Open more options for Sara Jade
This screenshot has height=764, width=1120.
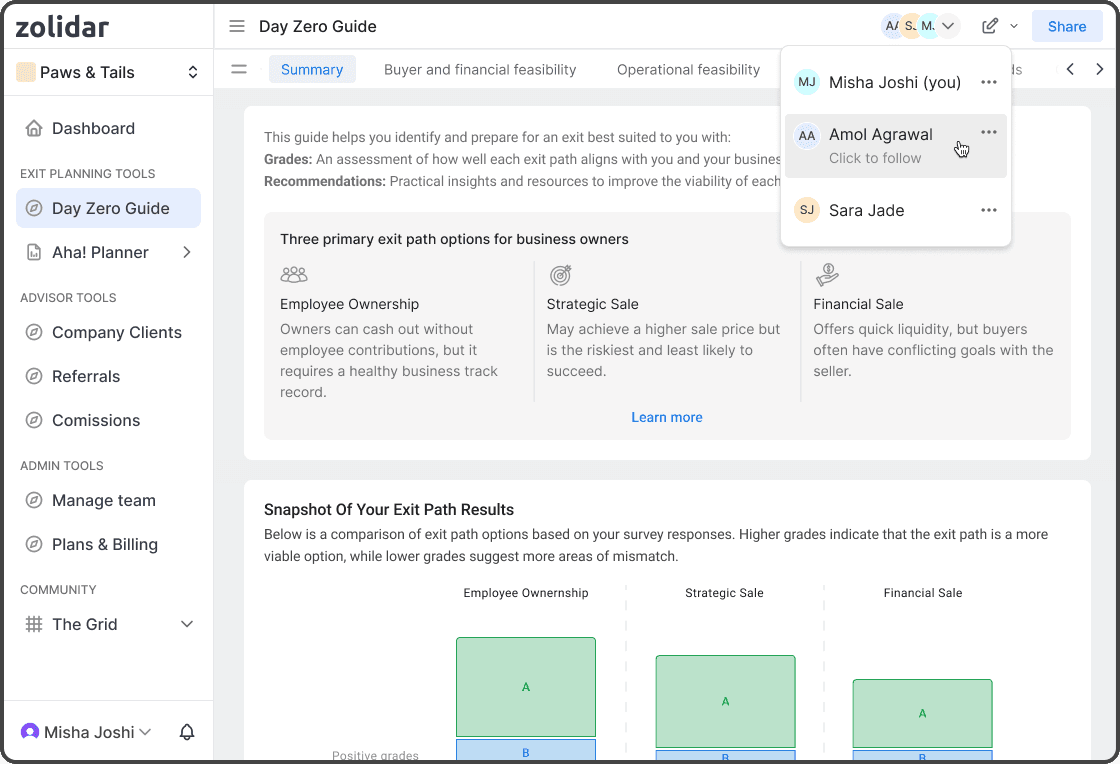point(989,210)
